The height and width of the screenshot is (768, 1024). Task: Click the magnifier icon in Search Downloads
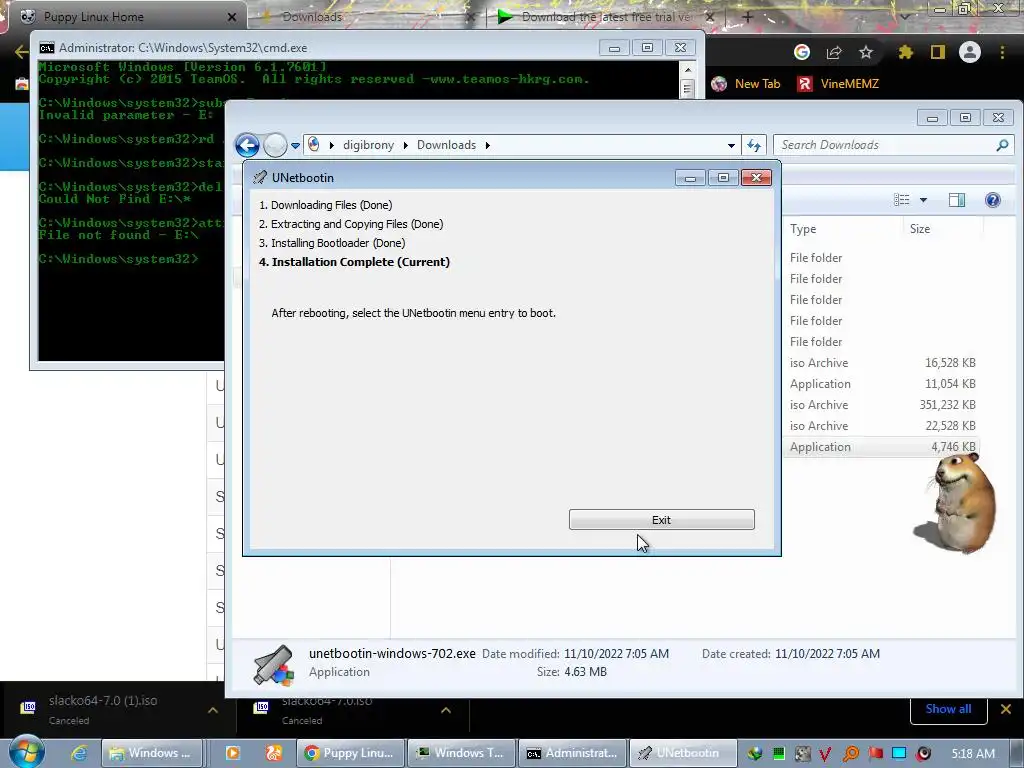1002,145
